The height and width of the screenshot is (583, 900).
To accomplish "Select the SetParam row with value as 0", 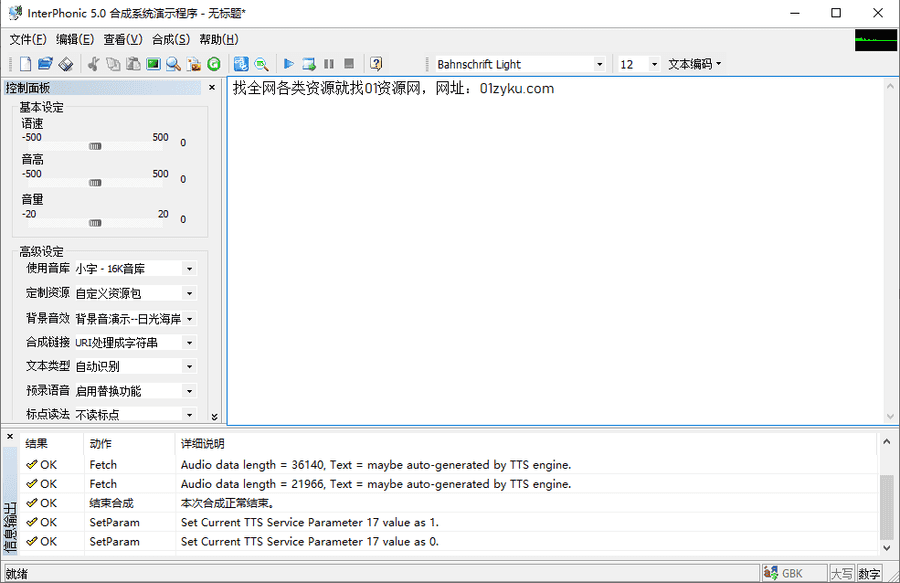I will click(x=449, y=541).
